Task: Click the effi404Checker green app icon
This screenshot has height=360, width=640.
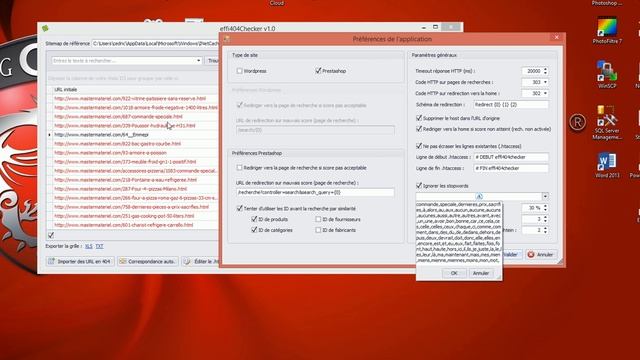Action: (45, 28)
